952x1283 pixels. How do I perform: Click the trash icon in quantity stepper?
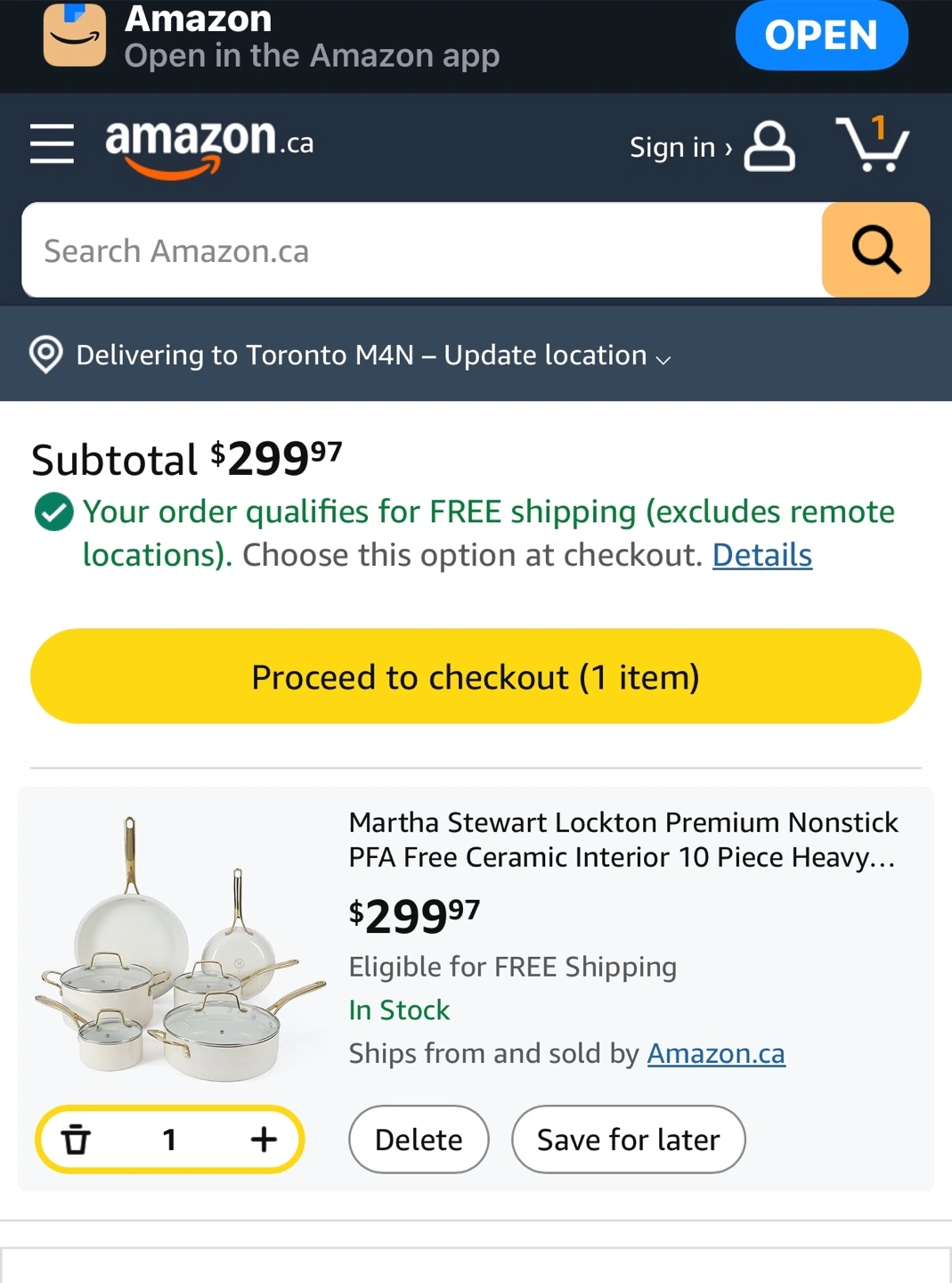(76, 1140)
